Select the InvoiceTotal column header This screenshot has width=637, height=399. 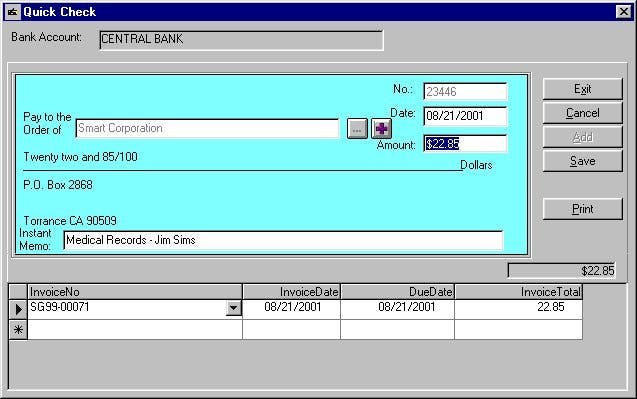(x=518, y=292)
